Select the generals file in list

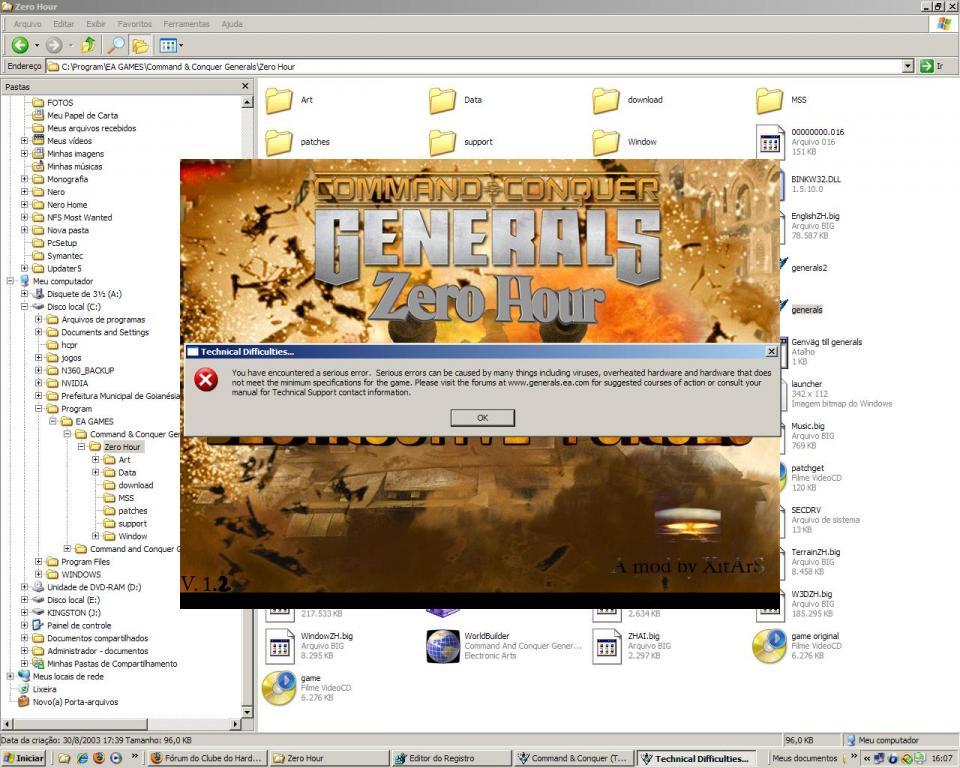click(806, 310)
